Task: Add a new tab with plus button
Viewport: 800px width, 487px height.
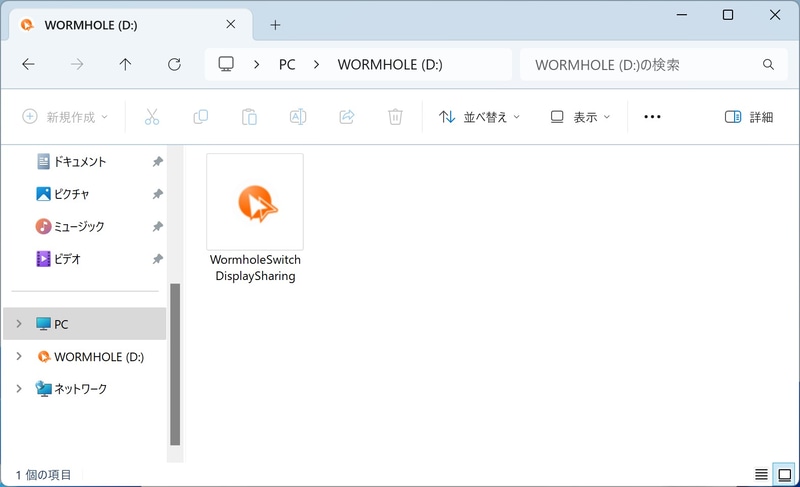Action: point(275,25)
